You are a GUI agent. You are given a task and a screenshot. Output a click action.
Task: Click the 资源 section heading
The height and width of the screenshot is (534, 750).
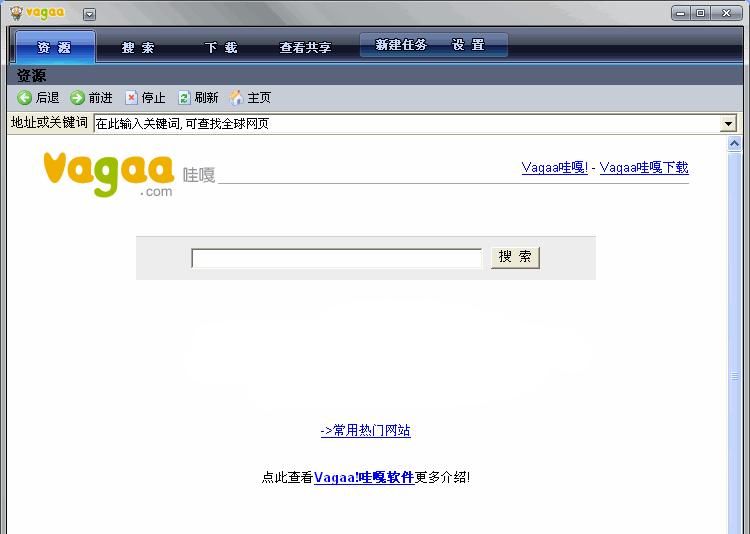click(x=32, y=76)
